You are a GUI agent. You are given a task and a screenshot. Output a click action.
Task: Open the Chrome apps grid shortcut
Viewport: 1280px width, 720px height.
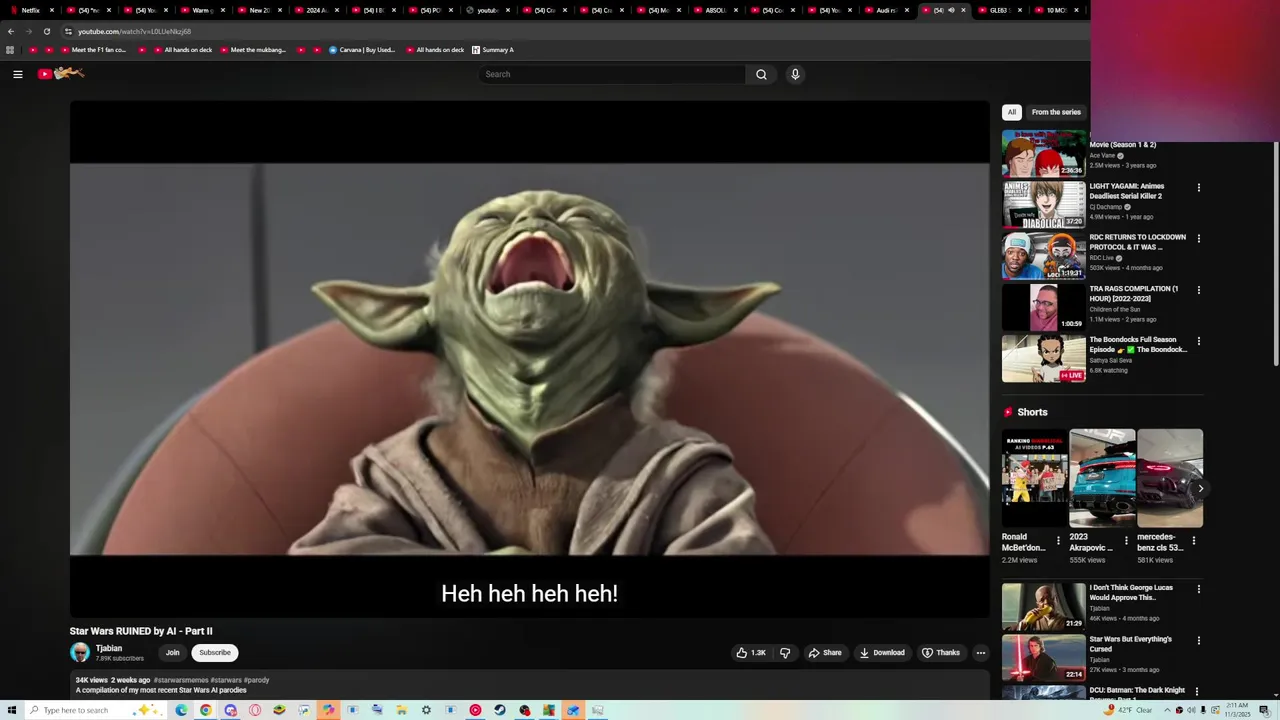tap(10, 50)
